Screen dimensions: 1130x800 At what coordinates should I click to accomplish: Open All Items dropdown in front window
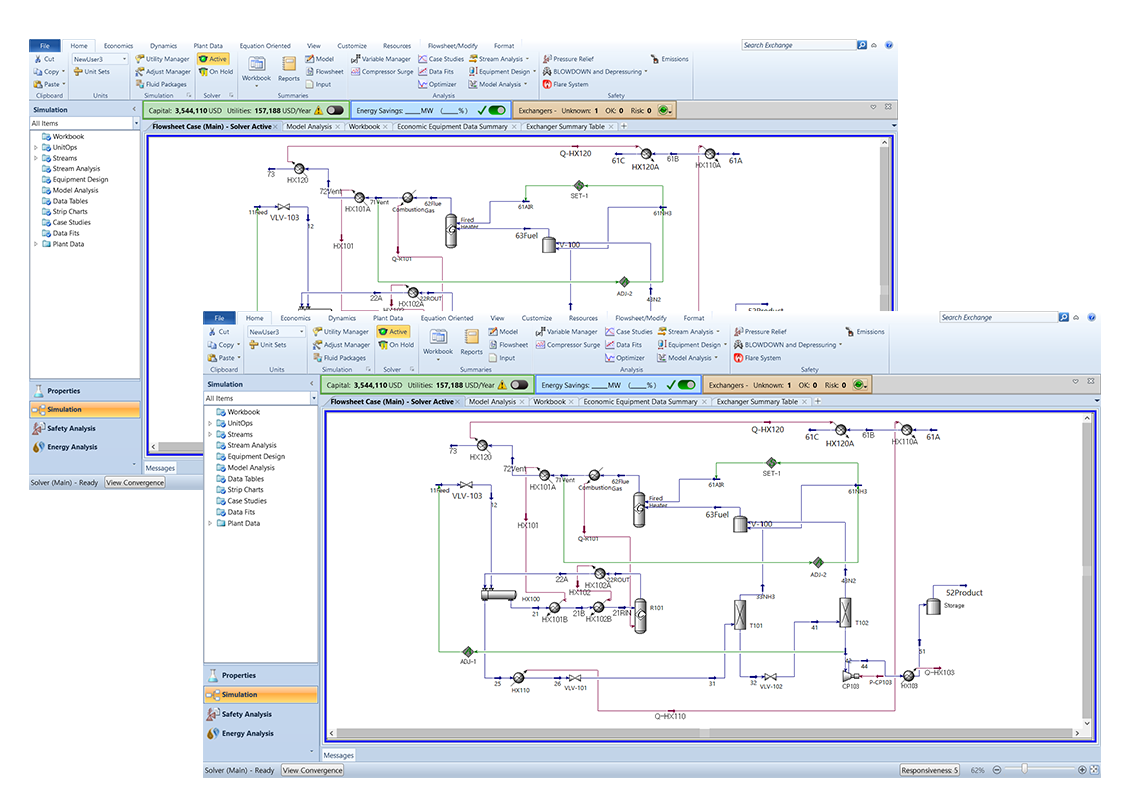tap(313, 398)
